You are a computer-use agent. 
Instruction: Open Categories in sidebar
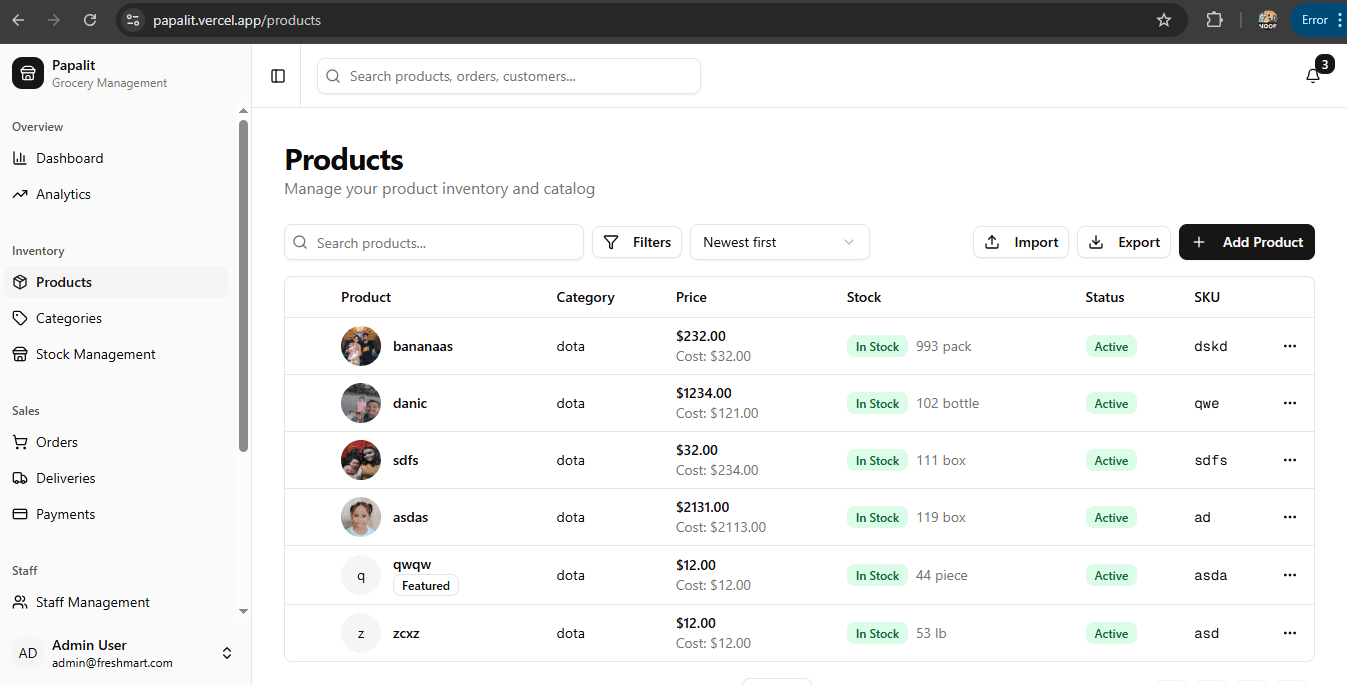click(x=115, y=318)
